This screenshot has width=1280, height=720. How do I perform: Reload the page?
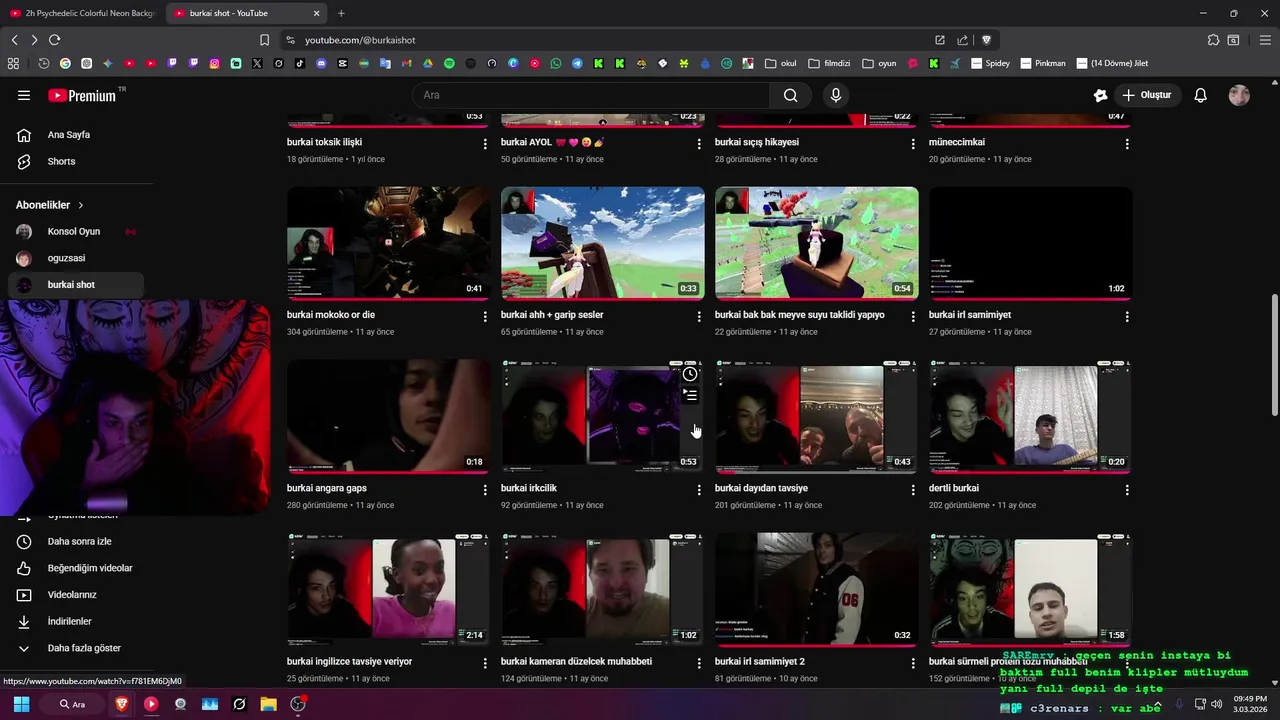(x=54, y=40)
